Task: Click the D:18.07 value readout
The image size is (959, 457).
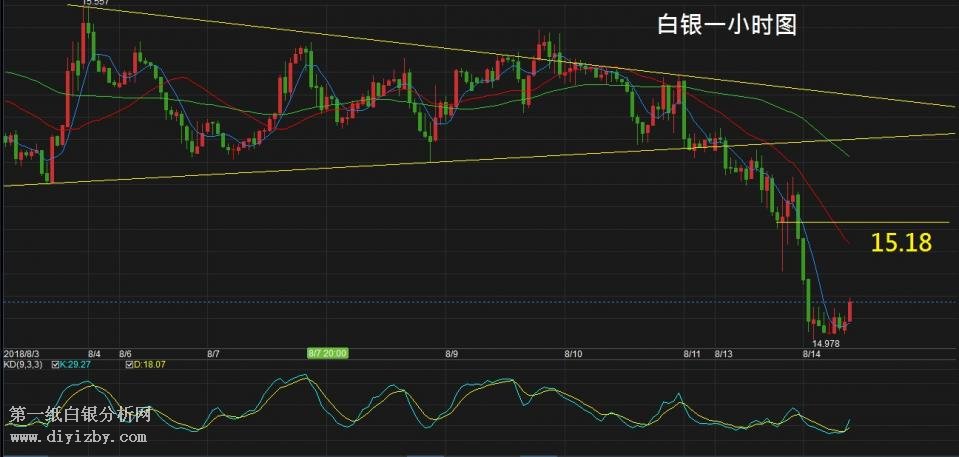Action: point(149,365)
